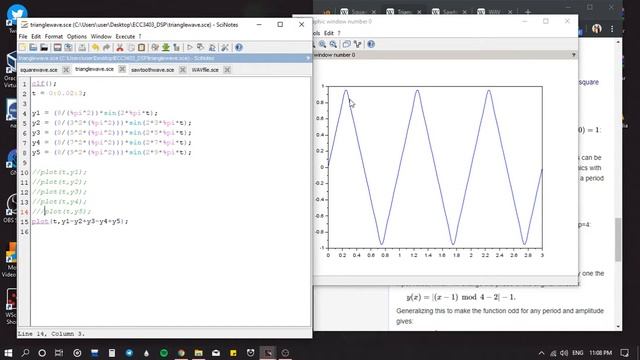
Task: Close the WAVfile.sce tab
Action: point(227,70)
